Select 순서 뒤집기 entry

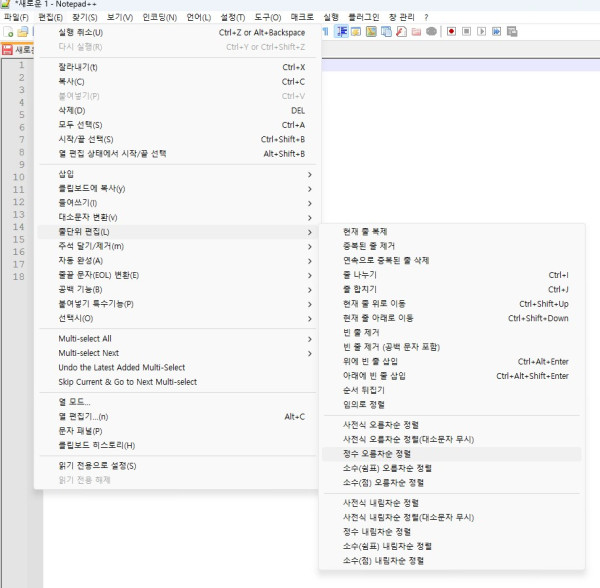(452, 390)
